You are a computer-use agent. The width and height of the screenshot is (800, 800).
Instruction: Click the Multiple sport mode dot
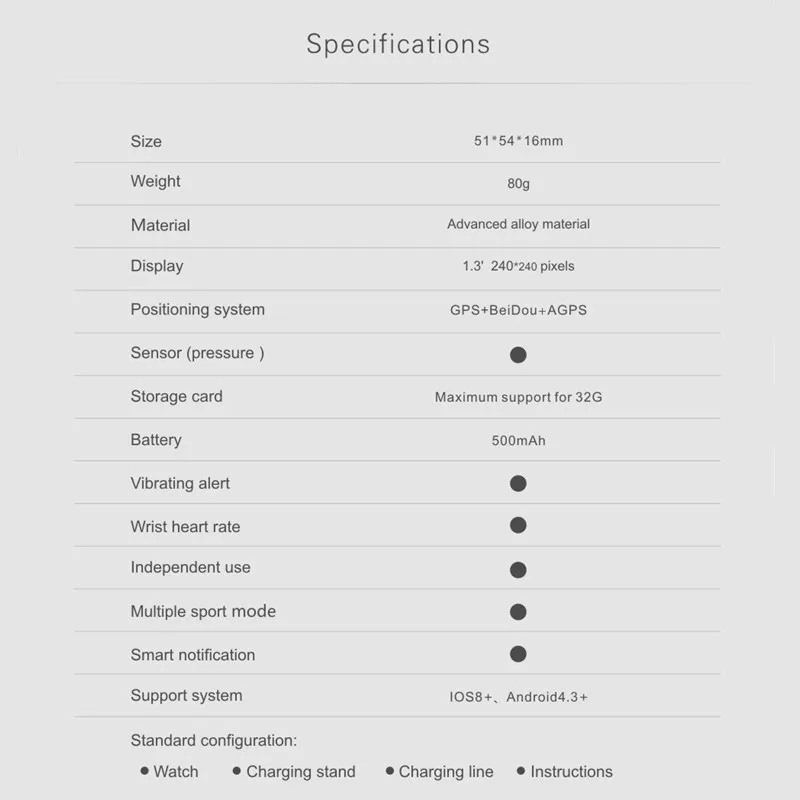(x=518, y=612)
